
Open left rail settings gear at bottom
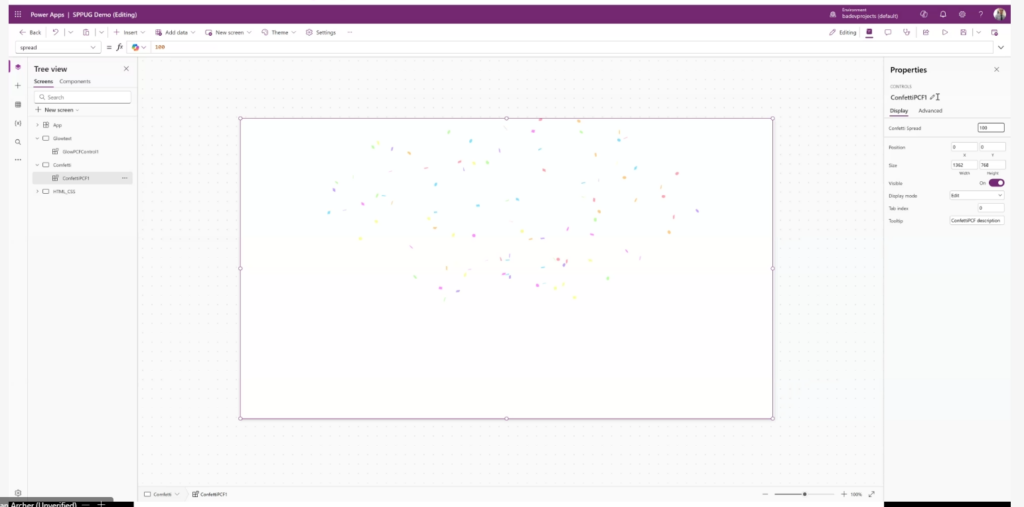(18, 493)
